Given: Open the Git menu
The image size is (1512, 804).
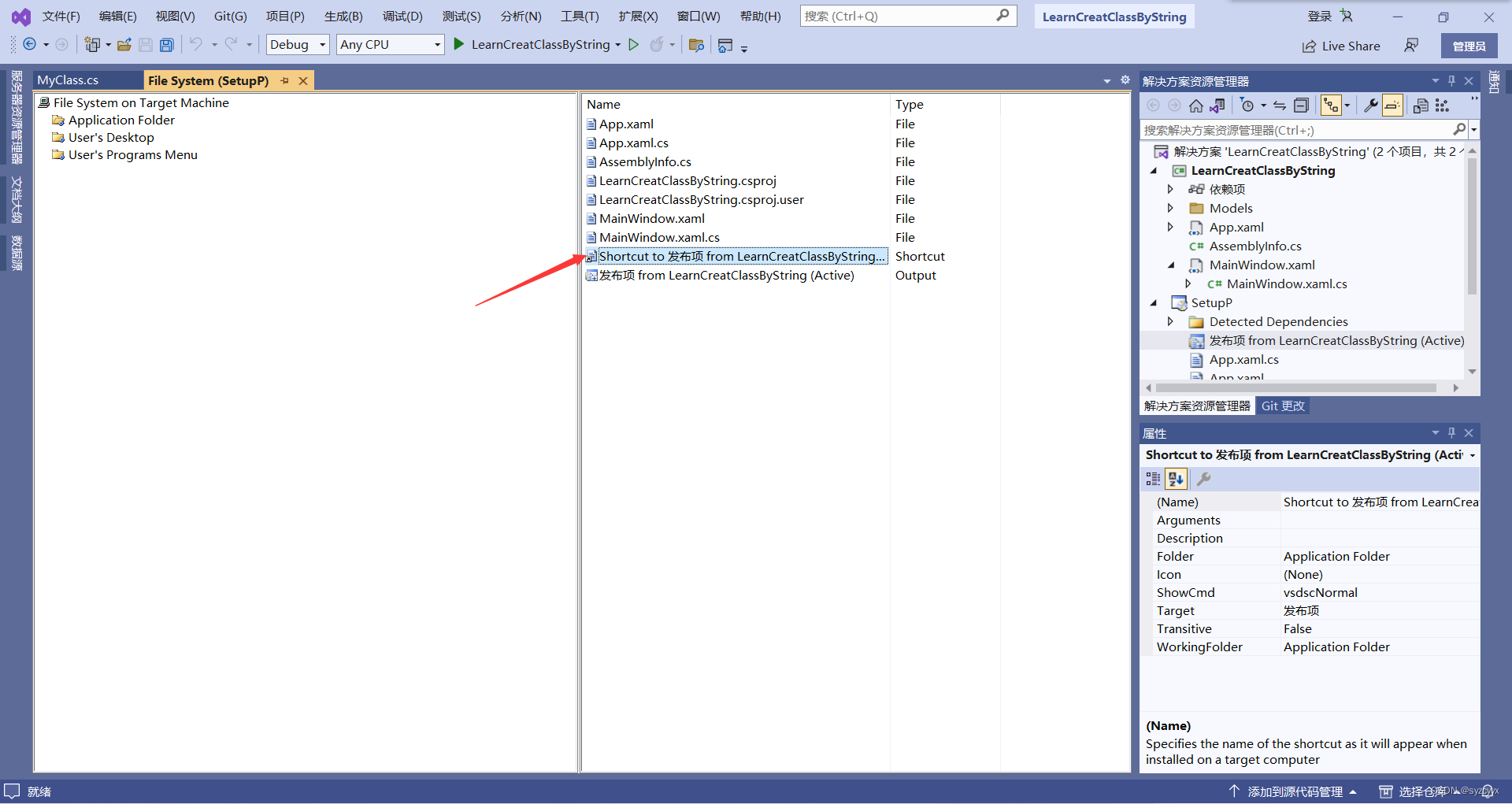Looking at the screenshot, I should tap(229, 15).
